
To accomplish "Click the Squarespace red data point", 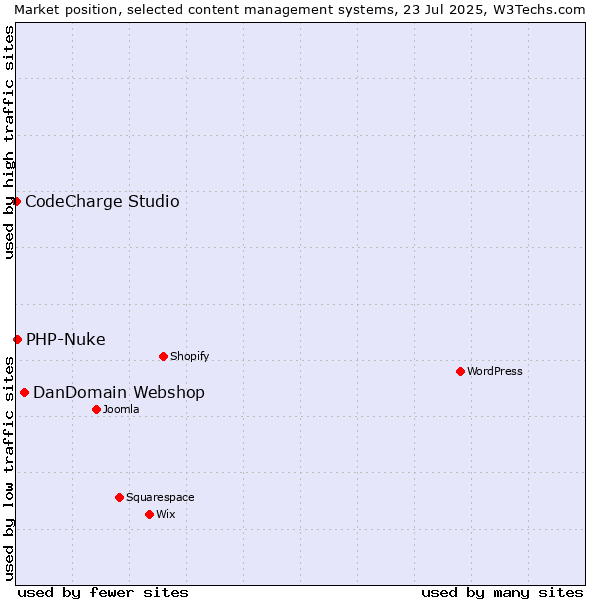I will coord(119,497).
